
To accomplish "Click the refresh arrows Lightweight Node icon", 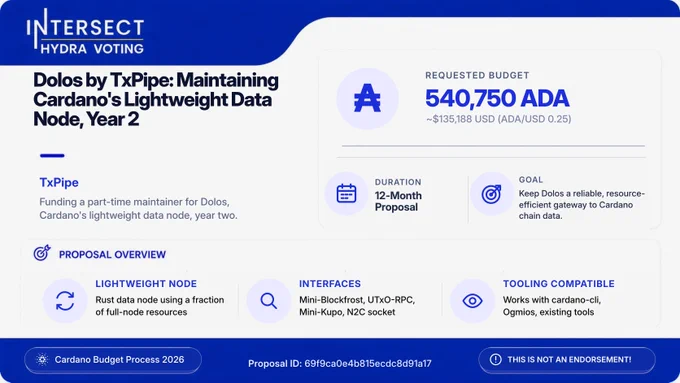I will pos(65,301).
